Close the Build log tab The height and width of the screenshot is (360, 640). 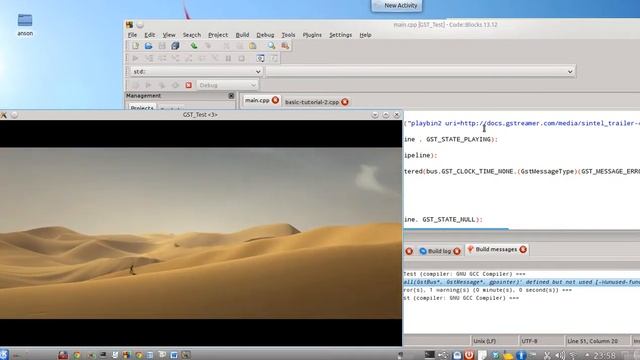(x=457, y=251)
